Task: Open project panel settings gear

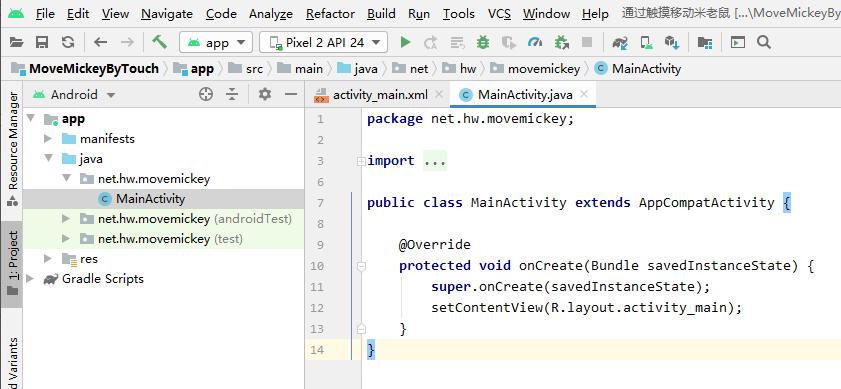Action: tap(264, 95)
